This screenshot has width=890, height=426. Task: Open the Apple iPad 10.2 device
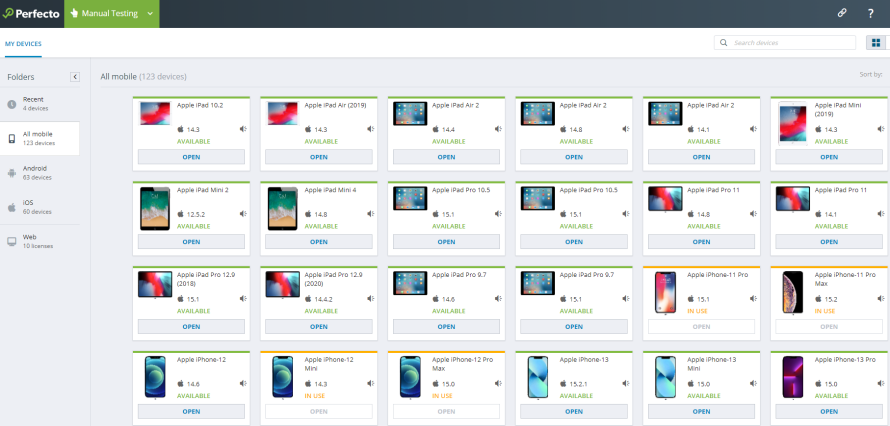click(x=191, y=157)
